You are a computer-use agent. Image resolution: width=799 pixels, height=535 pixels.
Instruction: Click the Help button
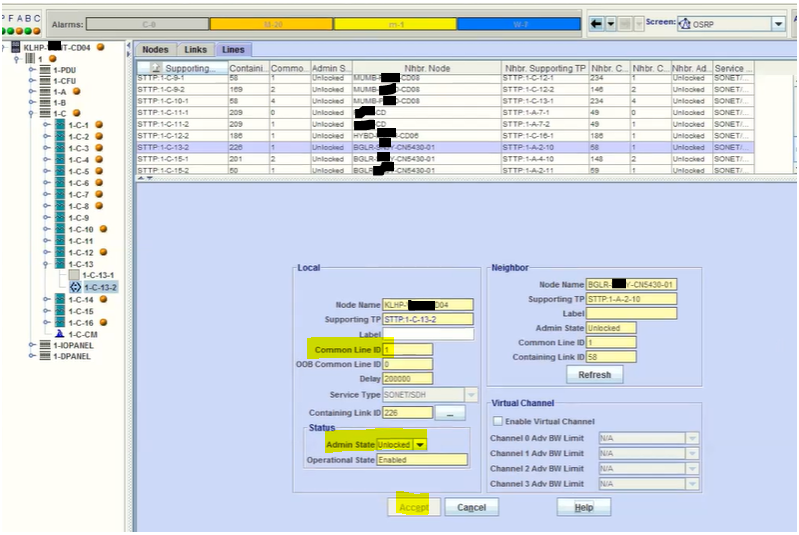(584, 507)
